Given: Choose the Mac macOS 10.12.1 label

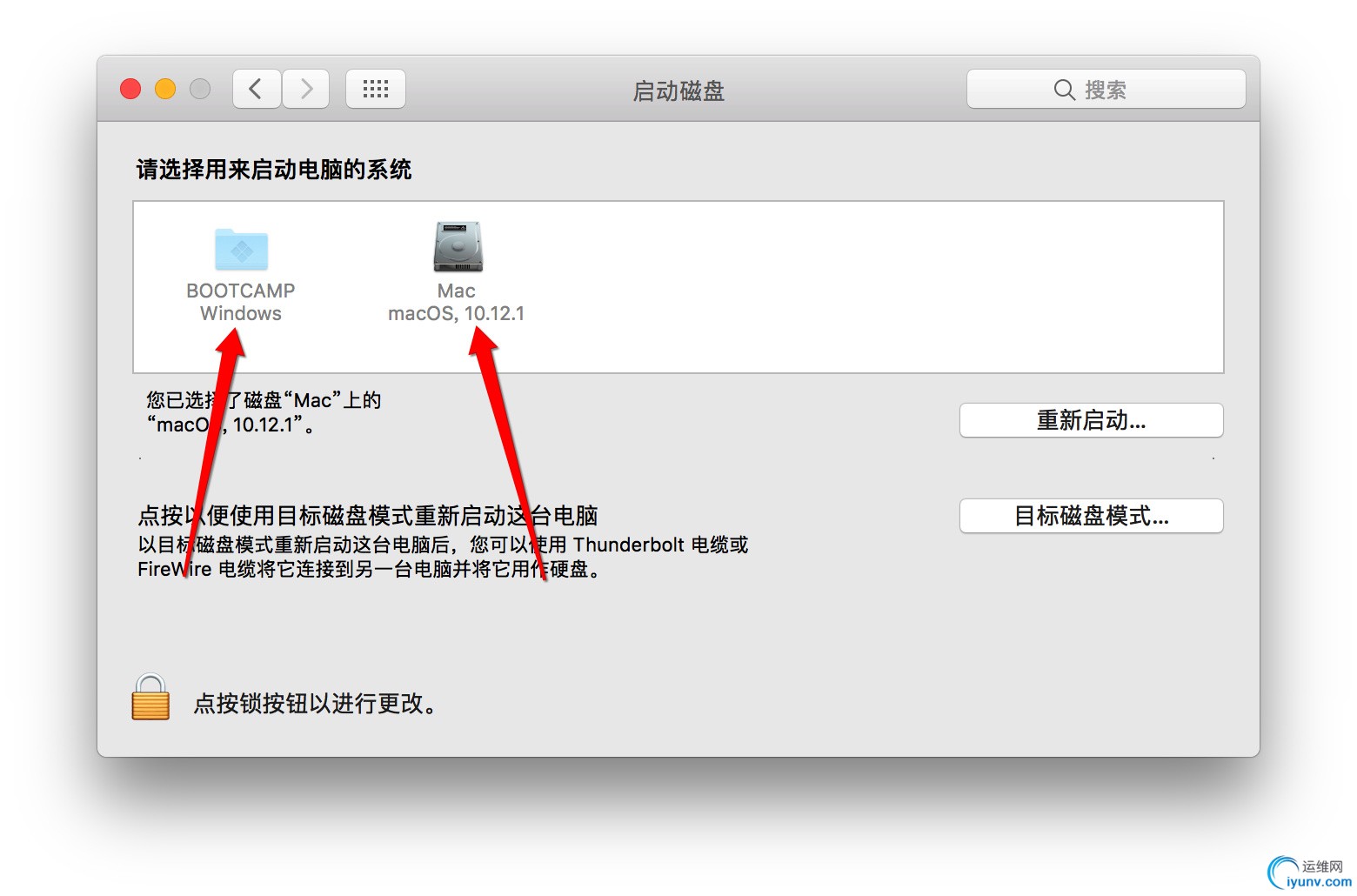Looking at the screenshot, I should (457, 302).
